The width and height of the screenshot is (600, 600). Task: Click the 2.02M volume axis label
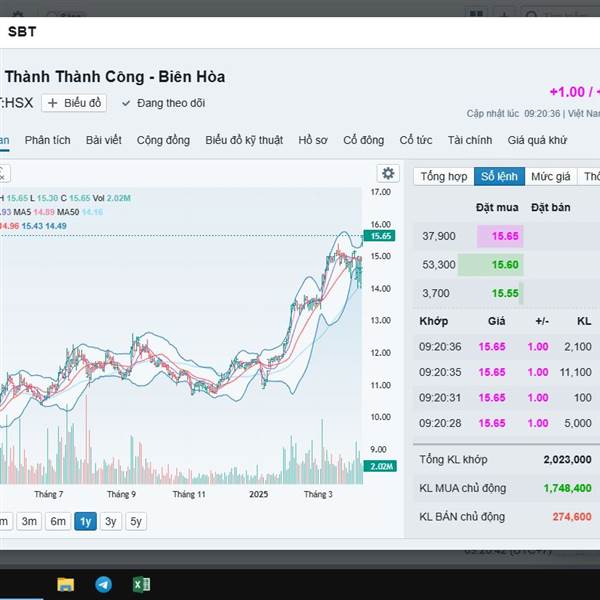[380, 466]
